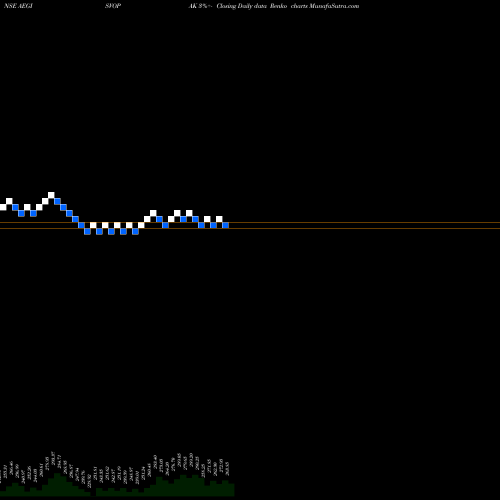Image resolution: width=500 pixels, height=500 pixels.
Task: Click the MunafaSutra.com text in the header
Action: point(334,6)
